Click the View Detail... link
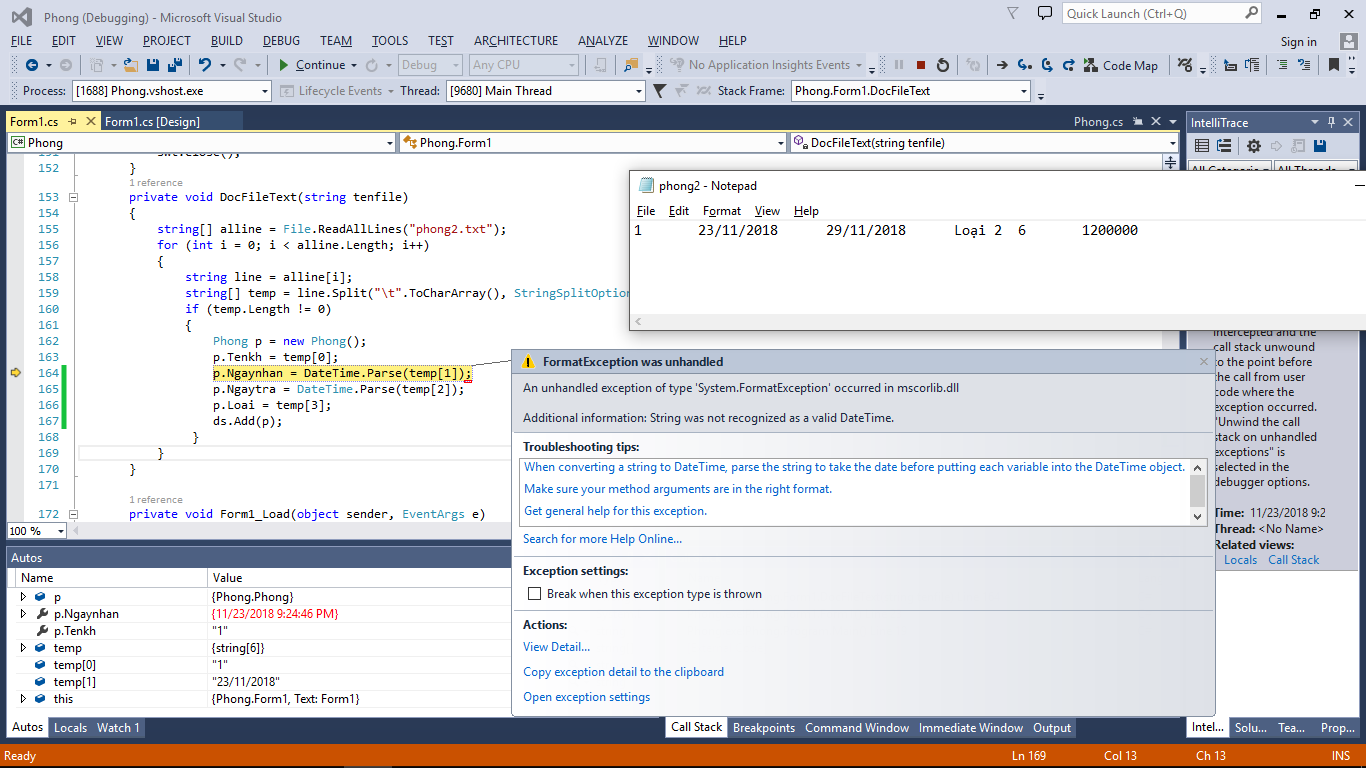The image size is (1366, 768). [556, 647]
